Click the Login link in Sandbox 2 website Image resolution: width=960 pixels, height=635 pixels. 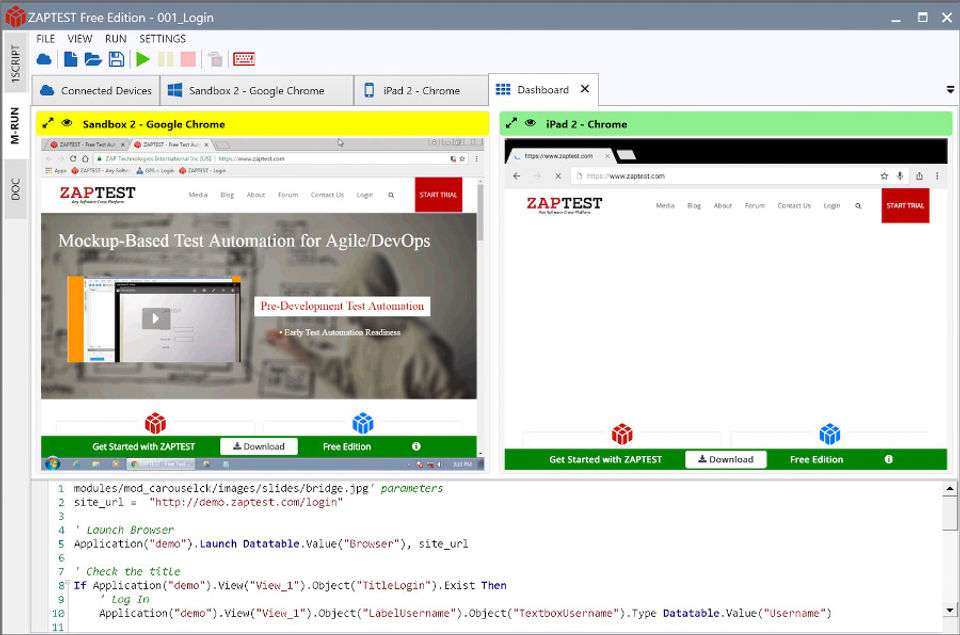coord(365,195)
